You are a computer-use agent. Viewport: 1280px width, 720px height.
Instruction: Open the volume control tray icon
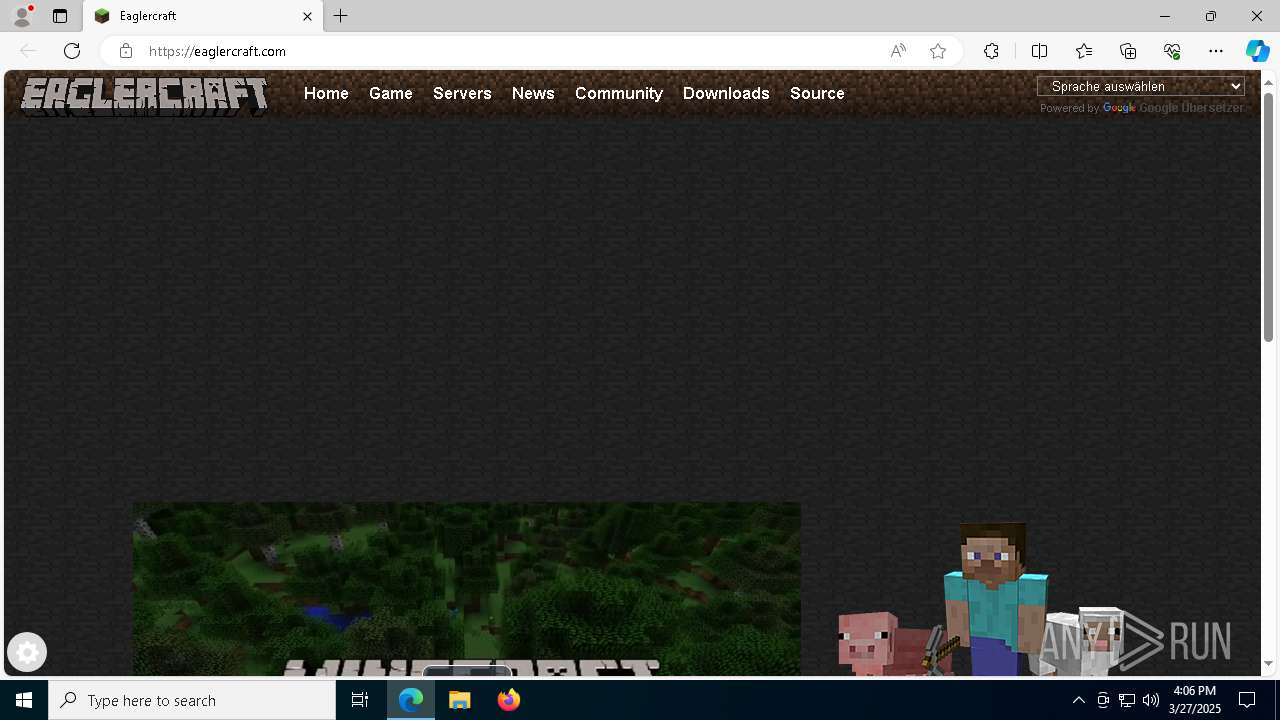[x=1151, y=700]
